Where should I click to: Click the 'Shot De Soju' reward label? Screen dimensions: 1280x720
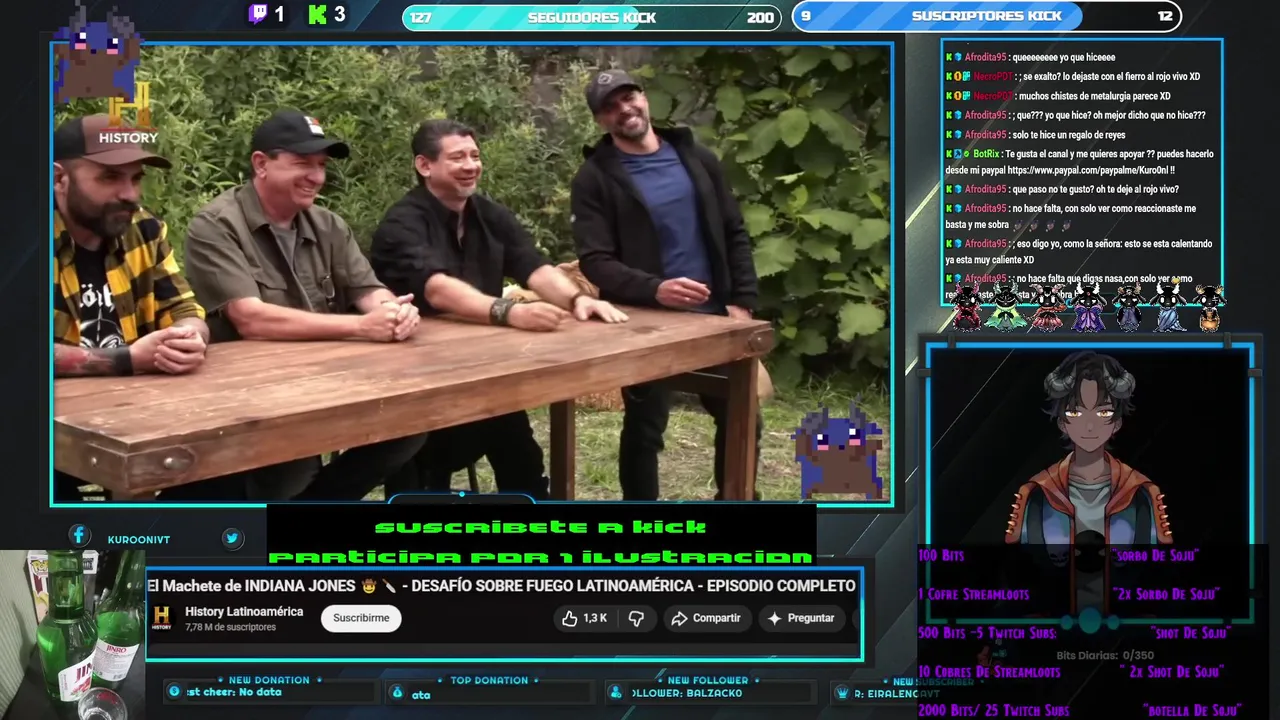point(1188,633)
